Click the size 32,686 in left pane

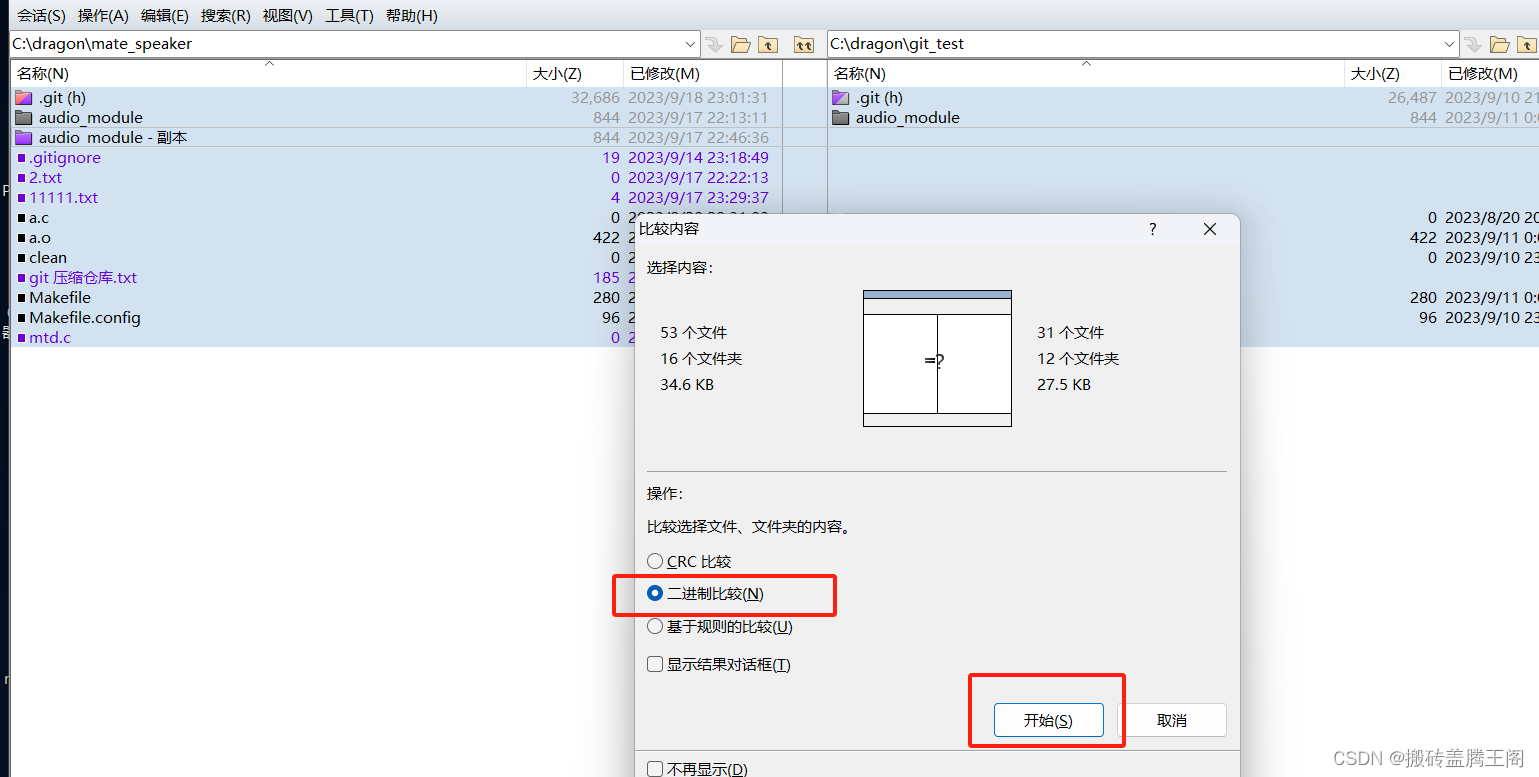coord(596,97)
